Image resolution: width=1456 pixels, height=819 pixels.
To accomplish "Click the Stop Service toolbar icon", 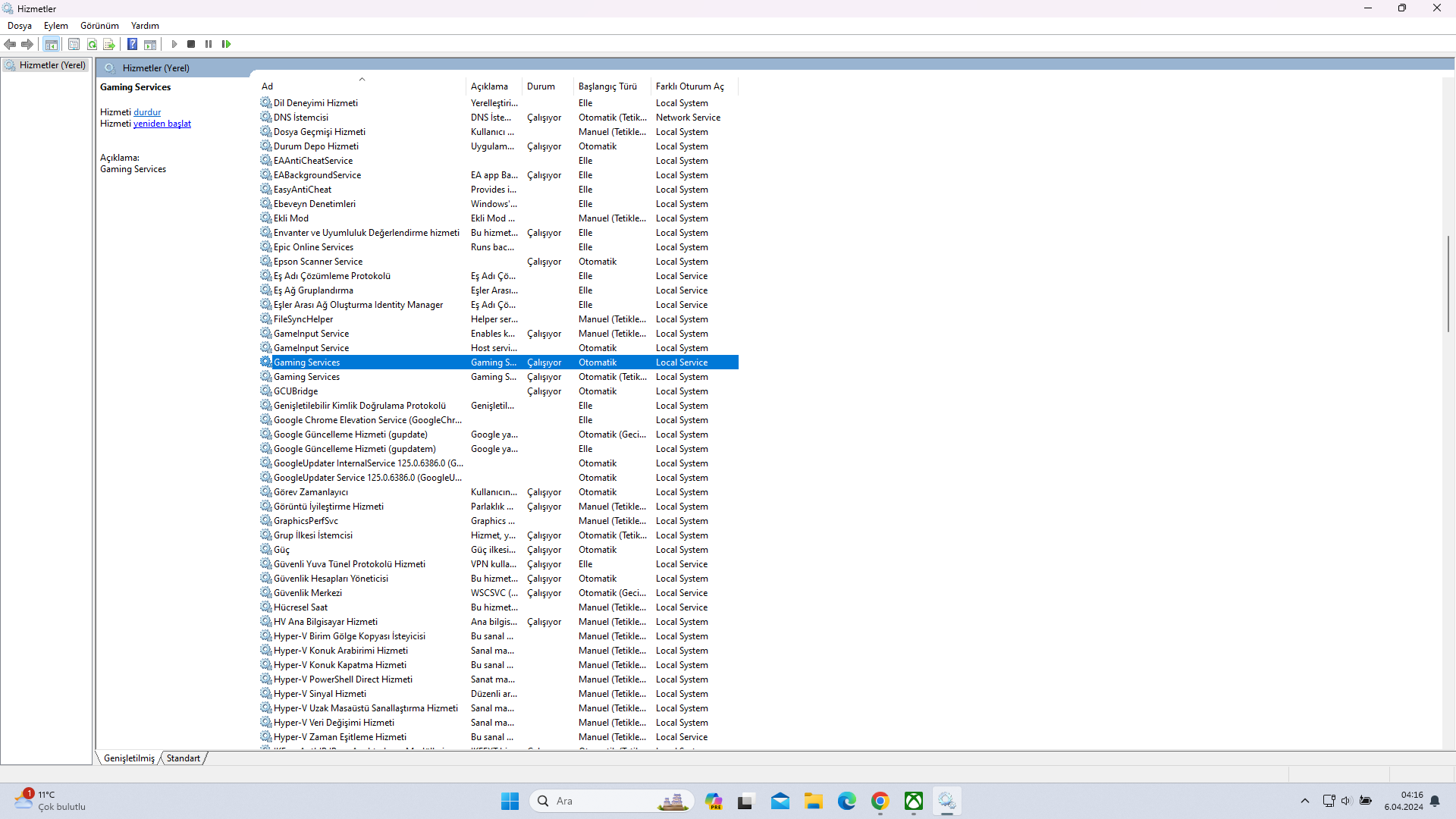I will pyautogui.click(x=191, y=44).
